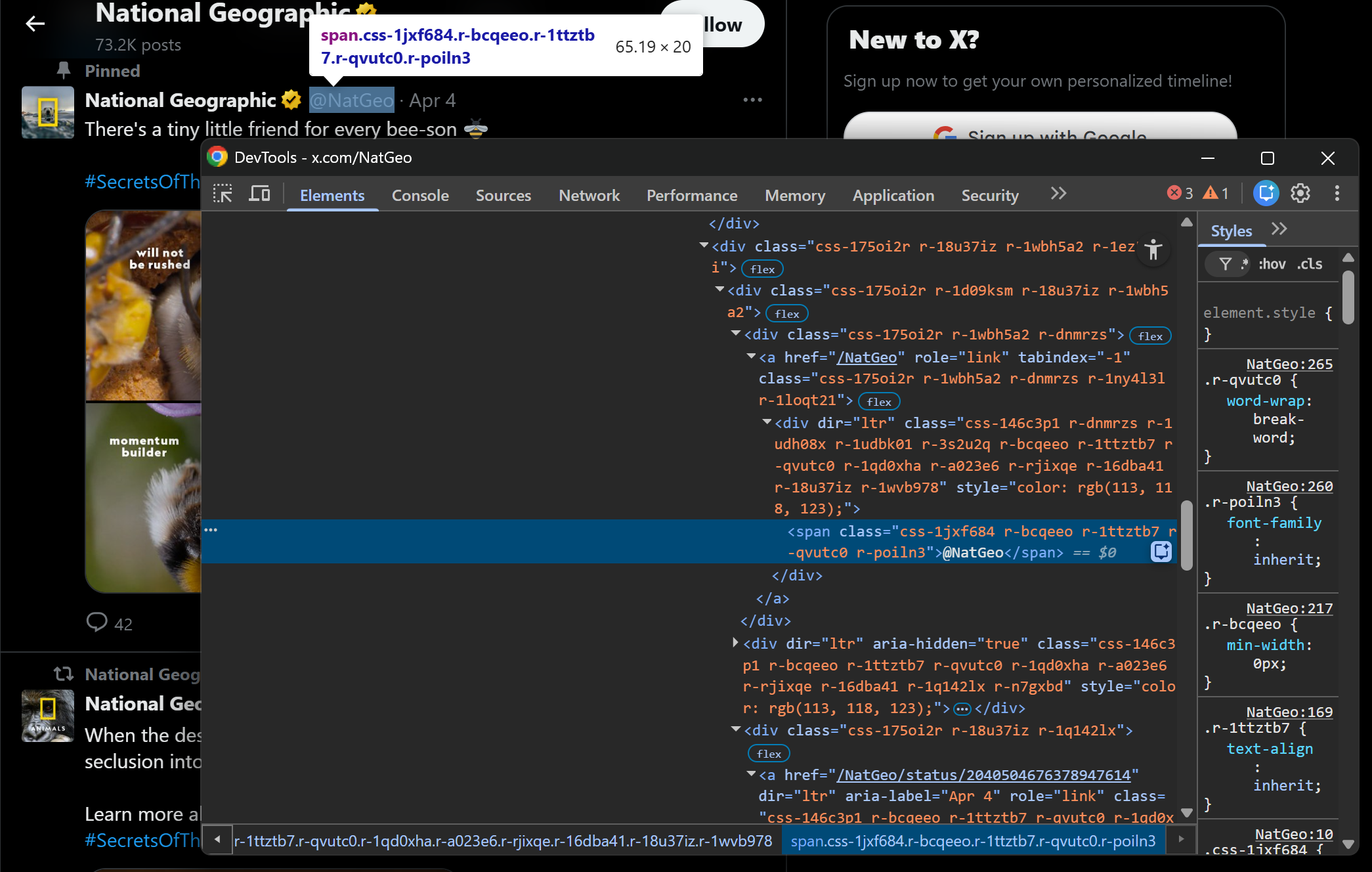
Task: Collapse the div with class r-dnmrzs
Action: tap(736, 334)
